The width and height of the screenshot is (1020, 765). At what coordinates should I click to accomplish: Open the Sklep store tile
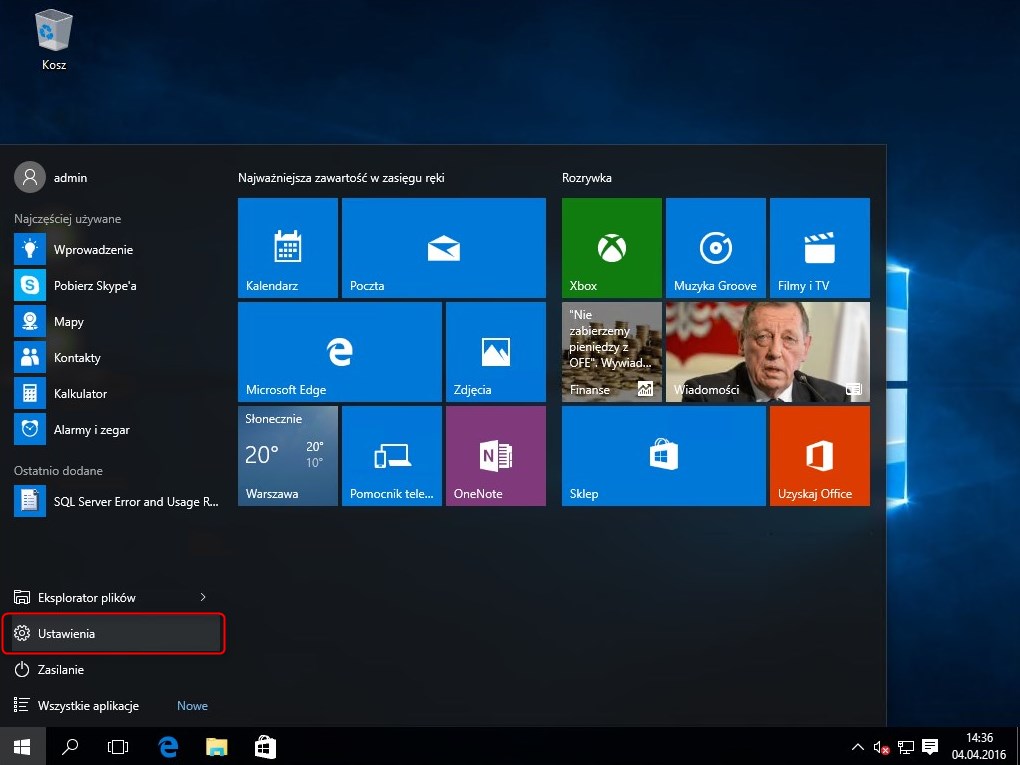point(663,456)
